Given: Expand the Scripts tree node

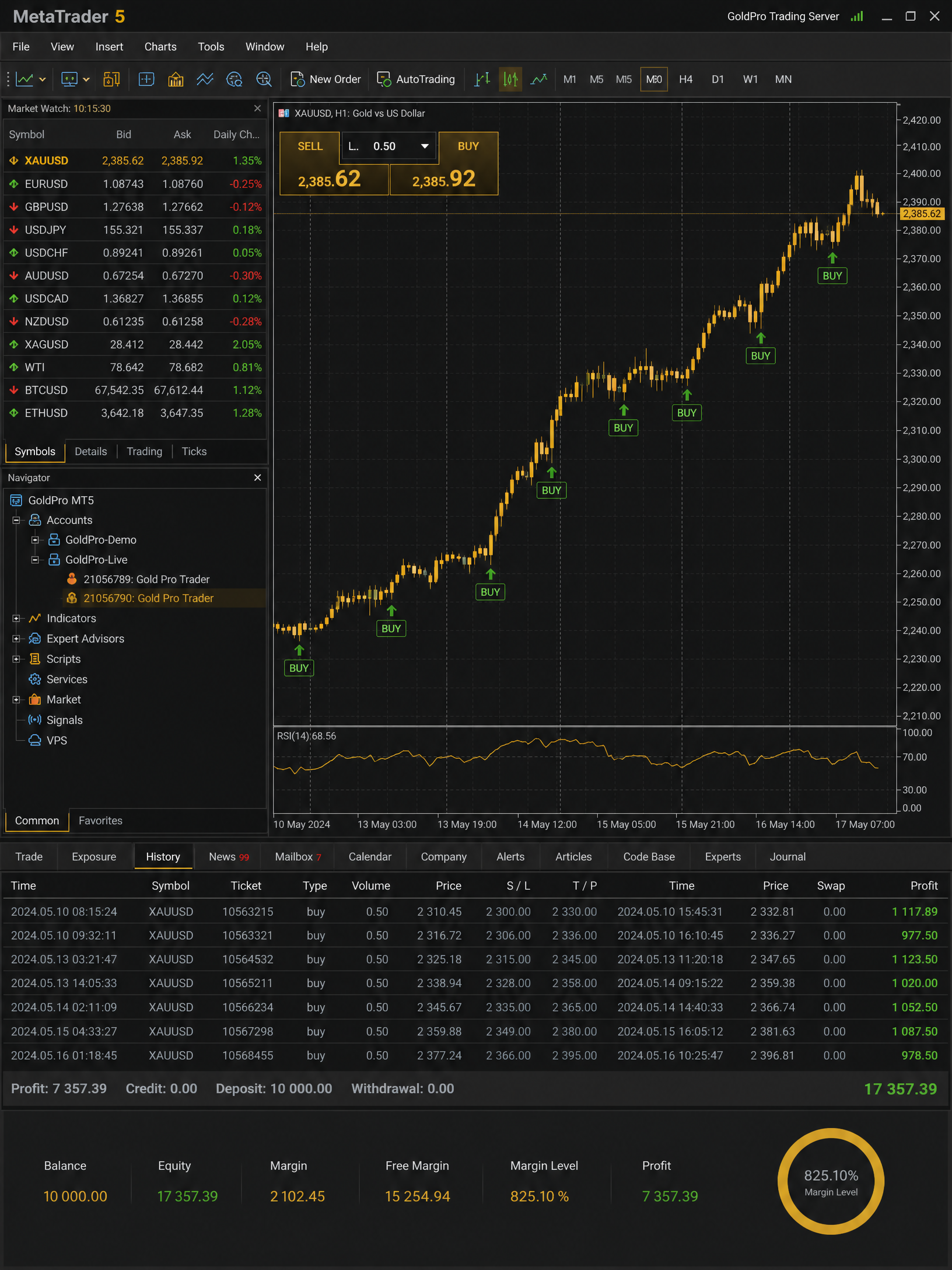Looking at the screenshot, I should pos(16,659).
